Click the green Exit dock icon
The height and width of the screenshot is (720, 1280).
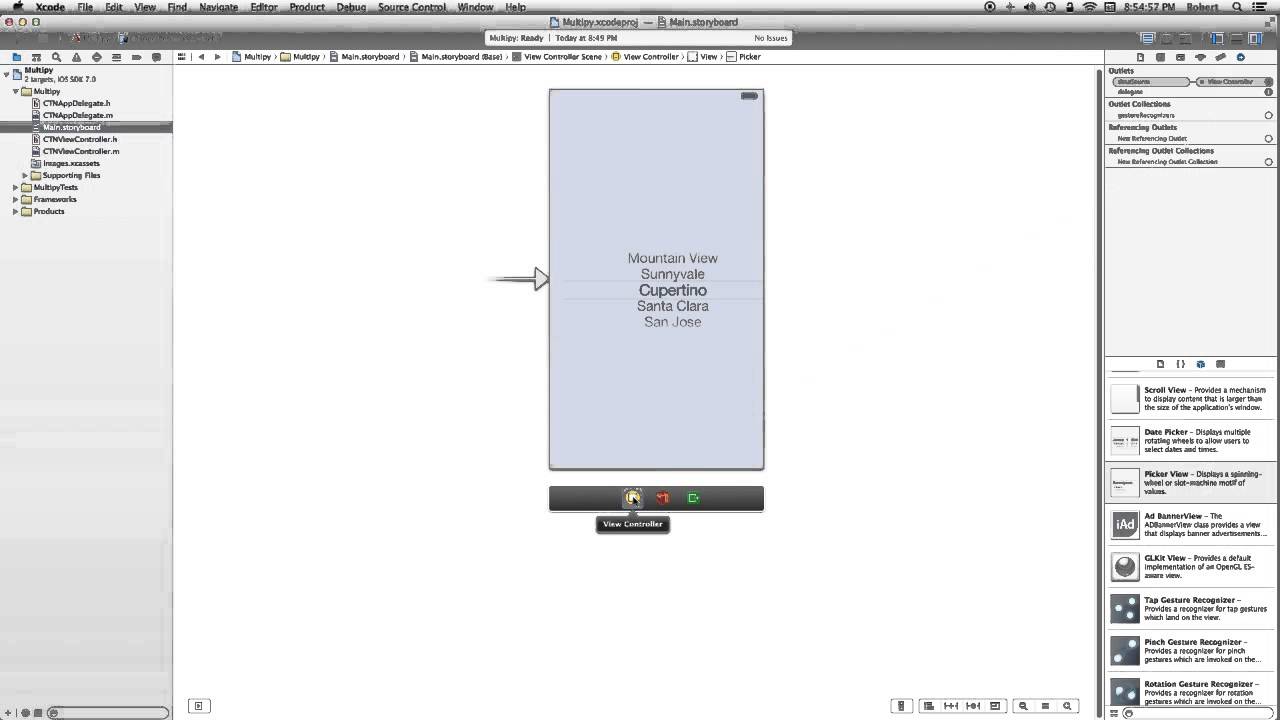pyautogui.click(x=693, y=498)
